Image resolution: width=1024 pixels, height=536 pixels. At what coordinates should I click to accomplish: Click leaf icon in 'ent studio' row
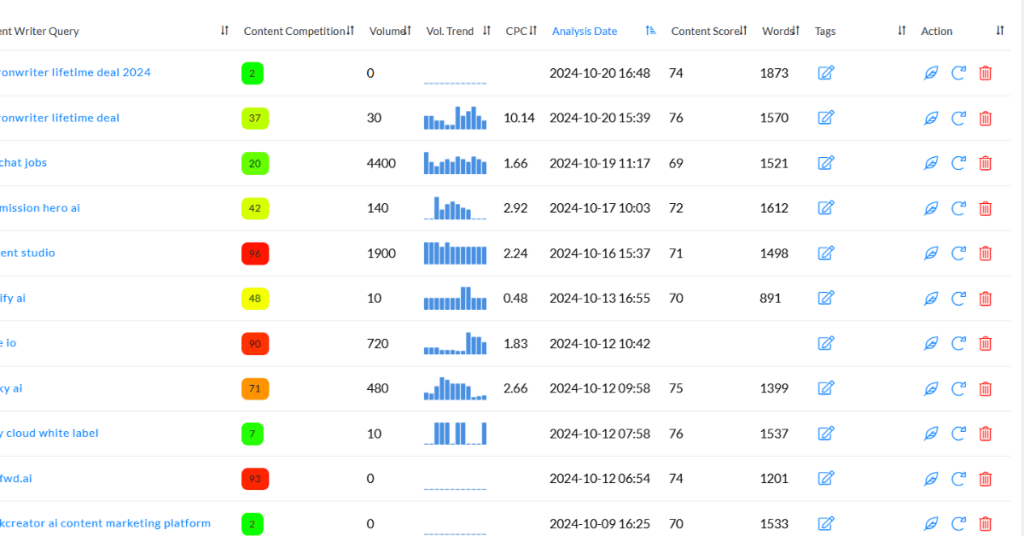[931, 253]
